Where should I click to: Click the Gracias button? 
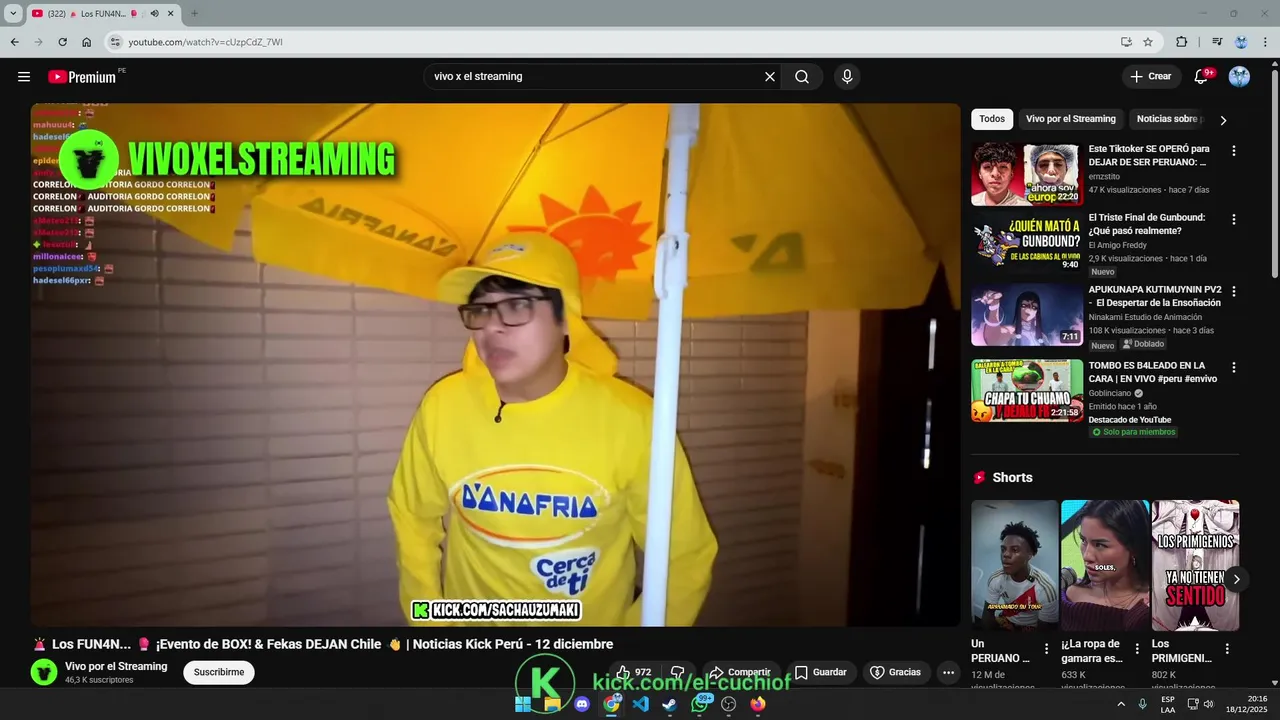(x=896, y=673)
